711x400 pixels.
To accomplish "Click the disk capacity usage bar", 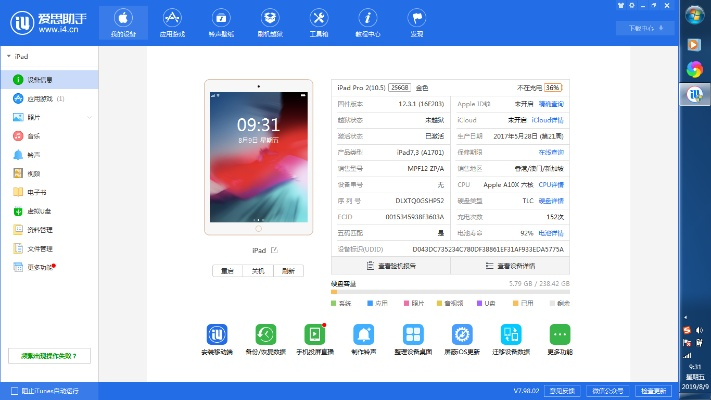I will point(450,292).
